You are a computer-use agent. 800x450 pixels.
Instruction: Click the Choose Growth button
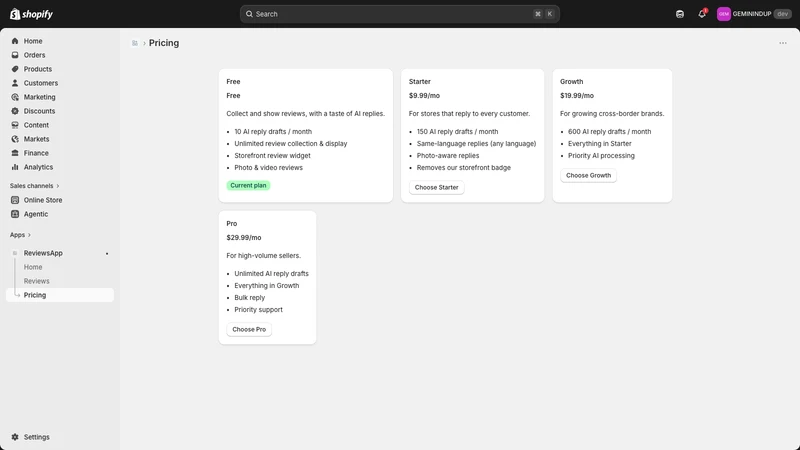(x=588, y=175)
